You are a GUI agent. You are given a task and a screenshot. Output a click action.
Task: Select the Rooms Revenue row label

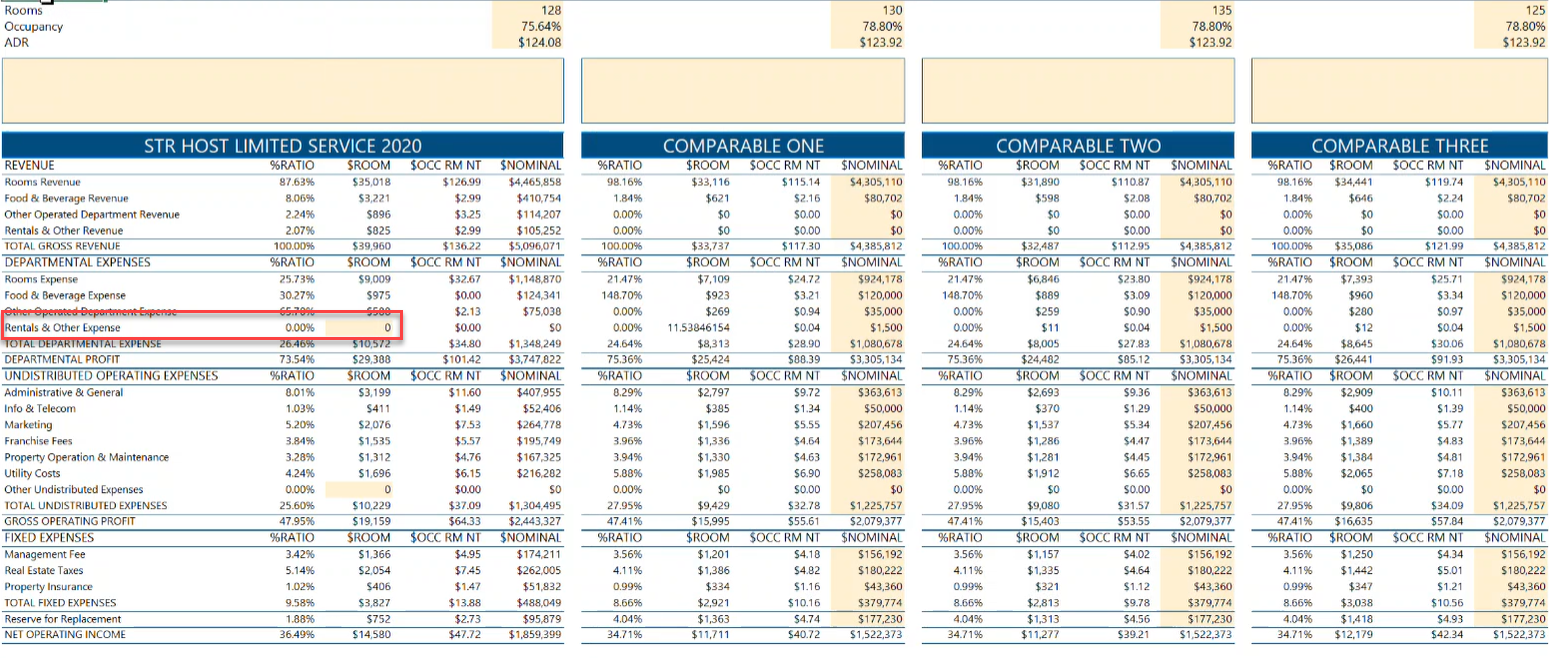(x=43, y=182)
